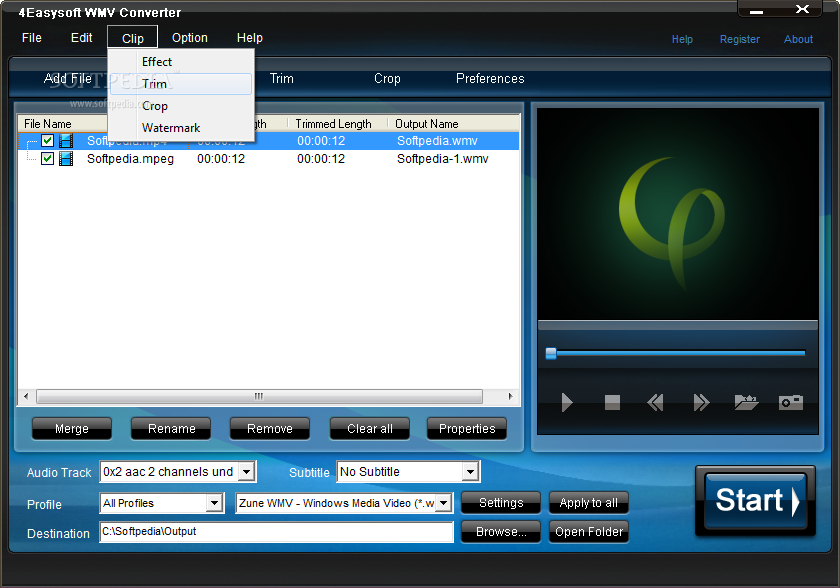Minimize the WMV Converter window

[x=756, y=10]
